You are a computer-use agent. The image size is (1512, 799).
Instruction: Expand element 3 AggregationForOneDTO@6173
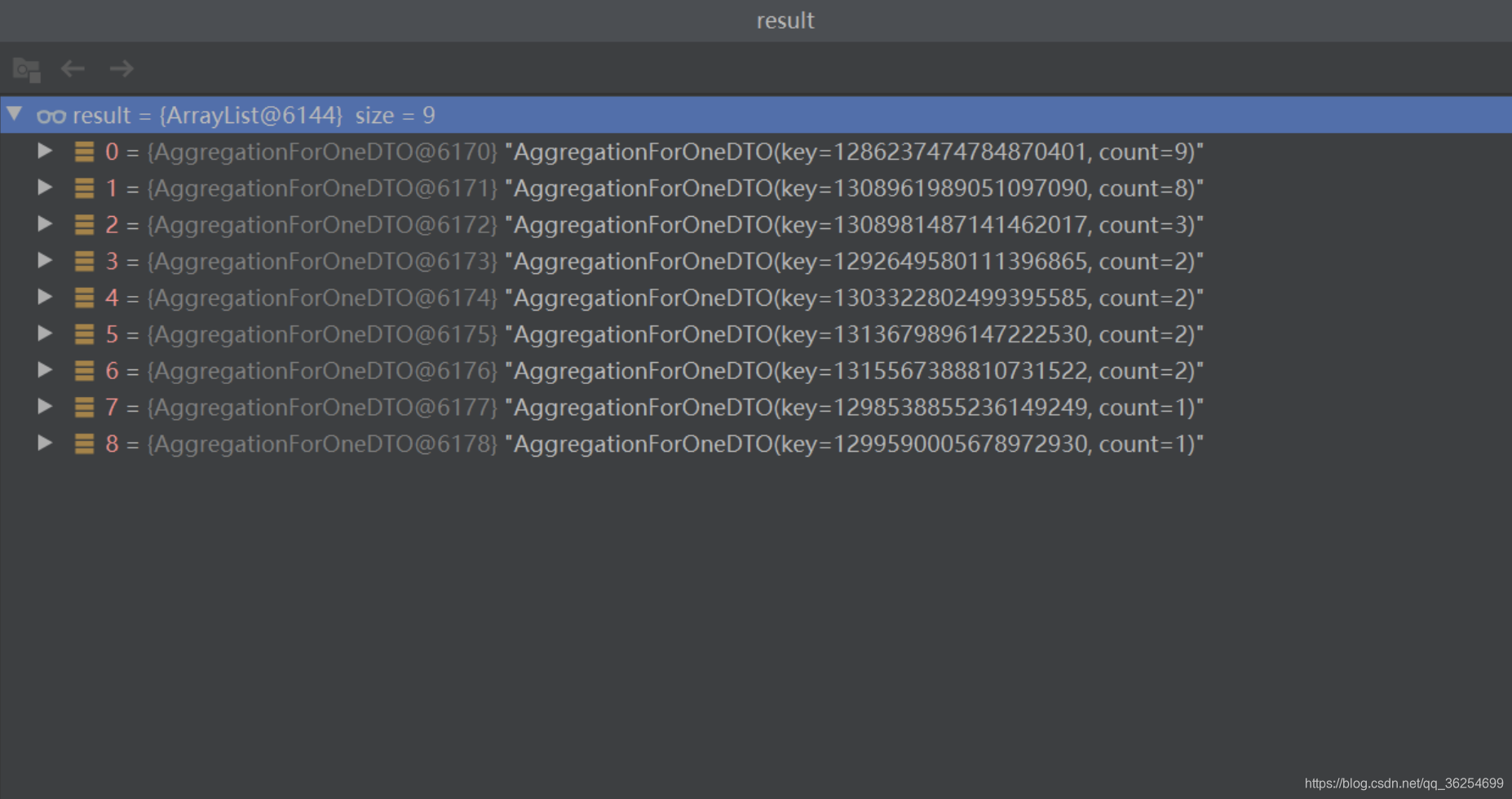coord(45,260)
